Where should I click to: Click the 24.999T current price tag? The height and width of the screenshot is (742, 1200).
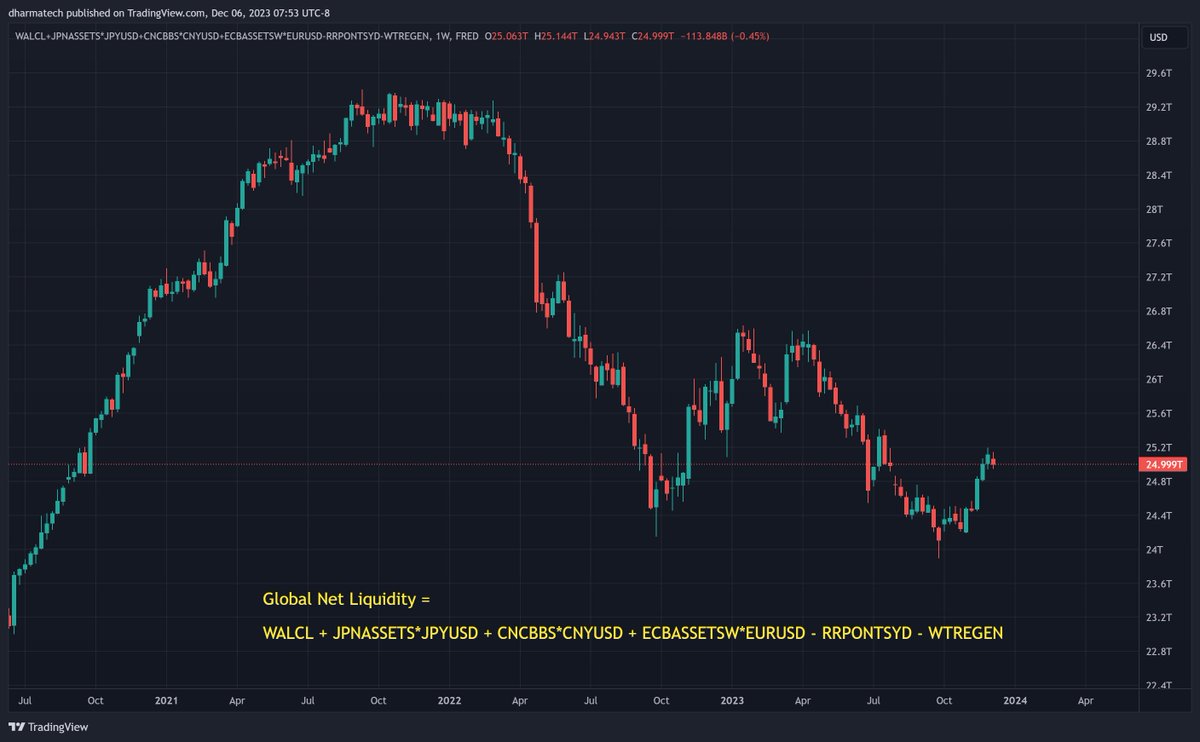click(1163, 463)
